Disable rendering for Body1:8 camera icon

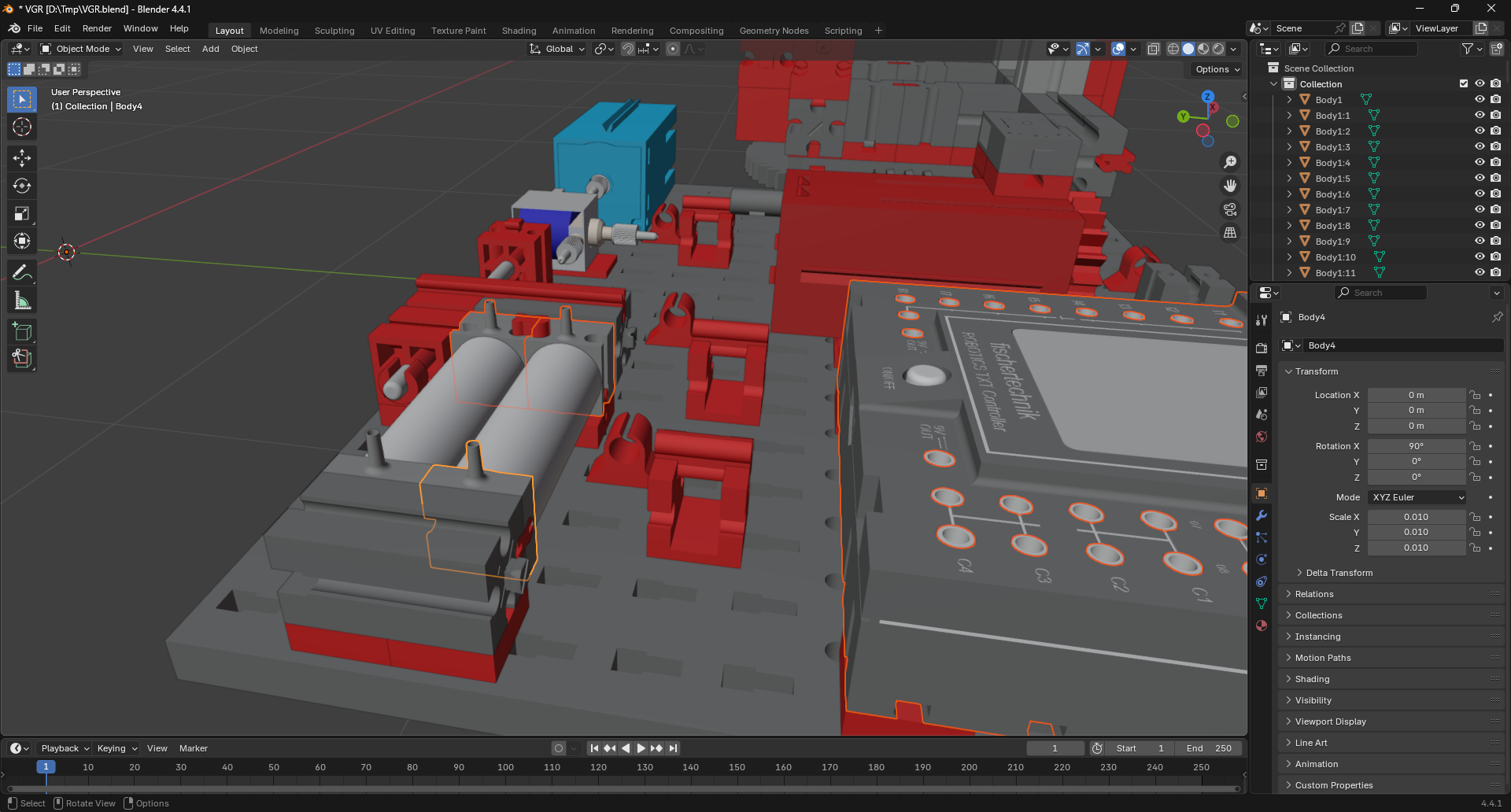click(1495, 226)
